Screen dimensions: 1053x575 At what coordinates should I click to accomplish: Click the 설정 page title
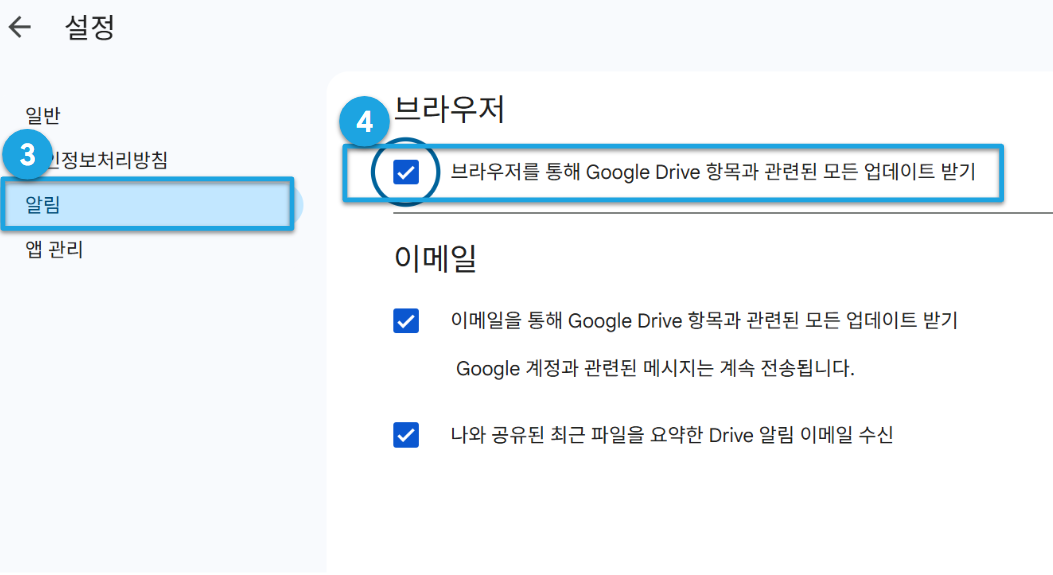tap(89, 27)
